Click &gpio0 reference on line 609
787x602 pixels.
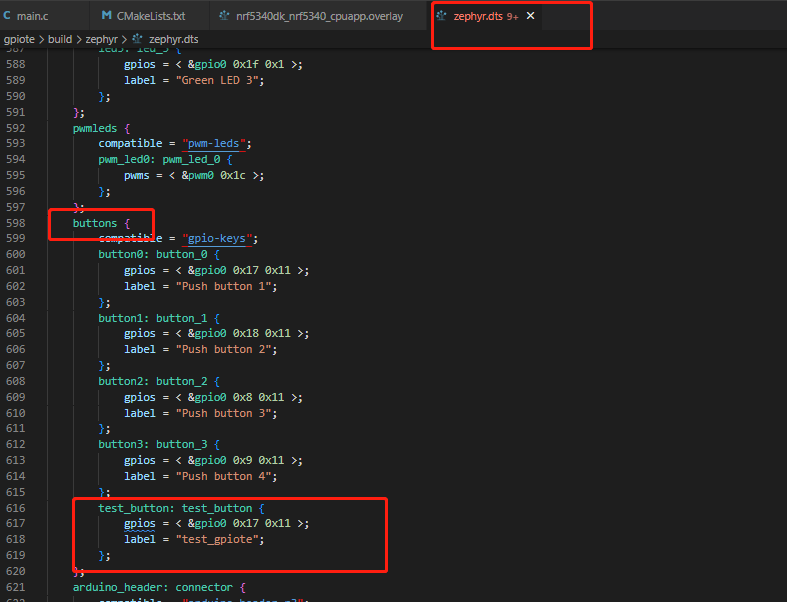point(207,397)
